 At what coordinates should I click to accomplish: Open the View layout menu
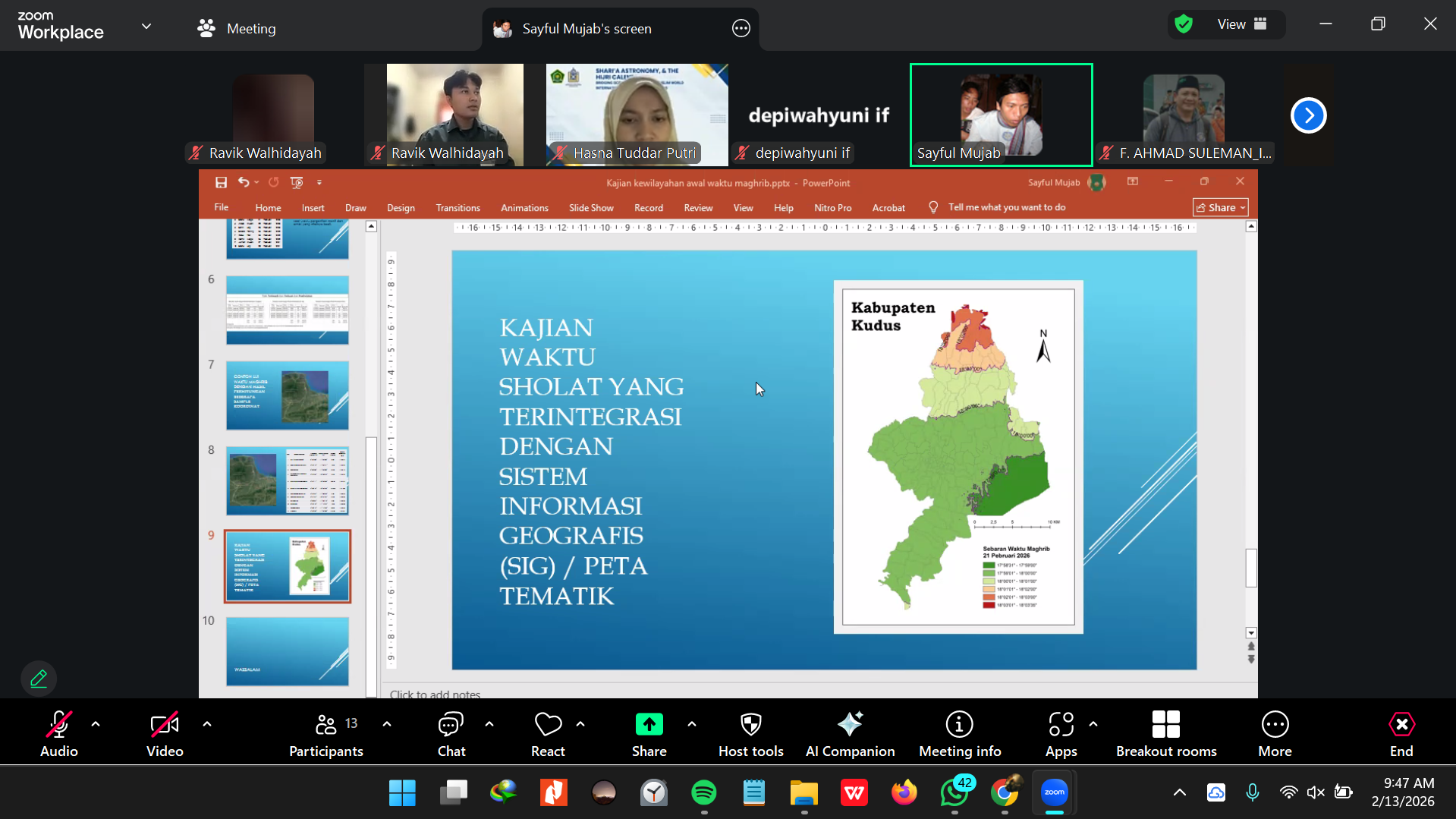tap(1241, 24)
